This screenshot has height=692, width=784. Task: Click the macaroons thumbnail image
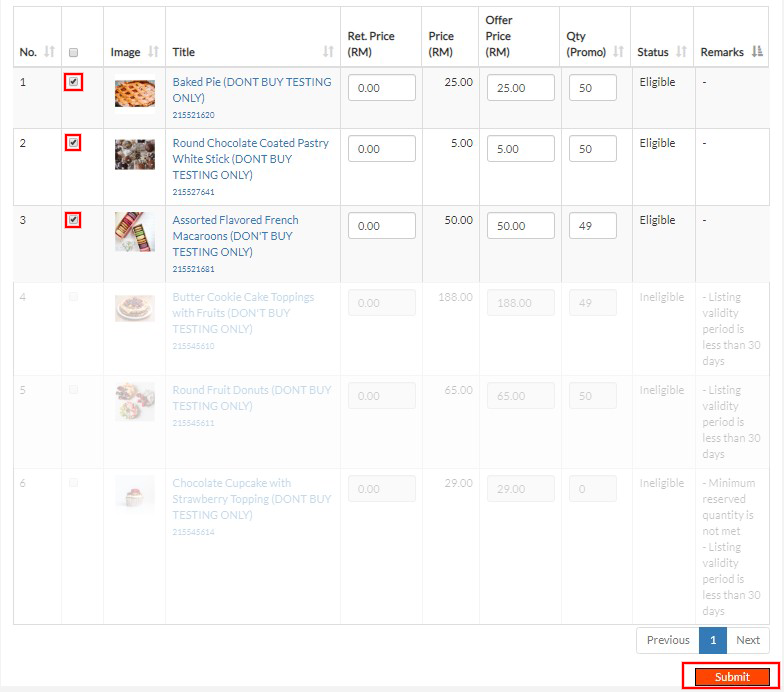click(x=134, y=232)
